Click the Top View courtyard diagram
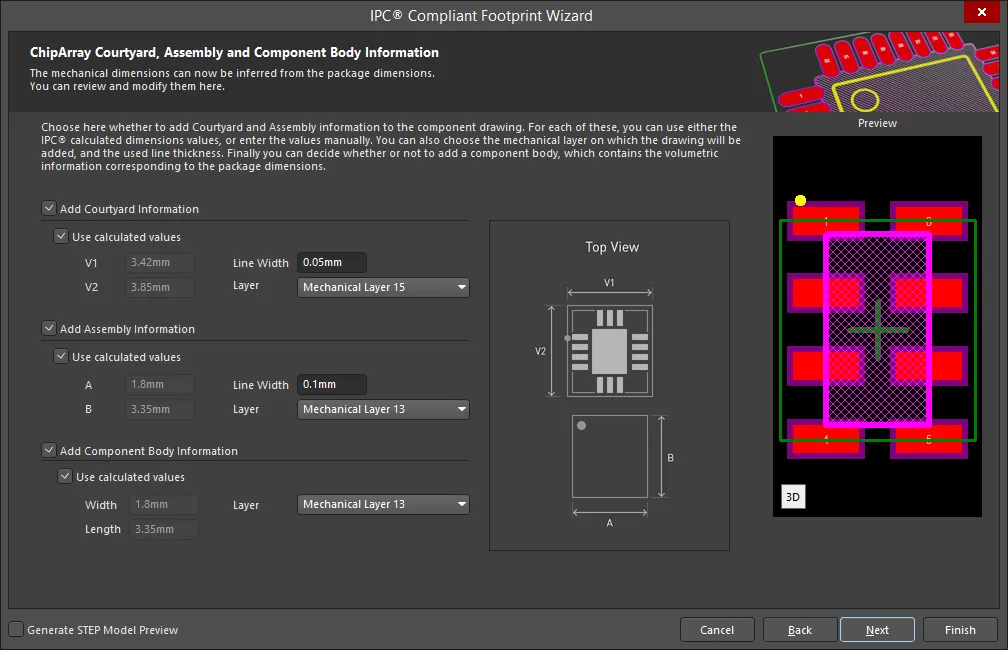The height and width of the screenshot is (650, 1008). (609, 350)
